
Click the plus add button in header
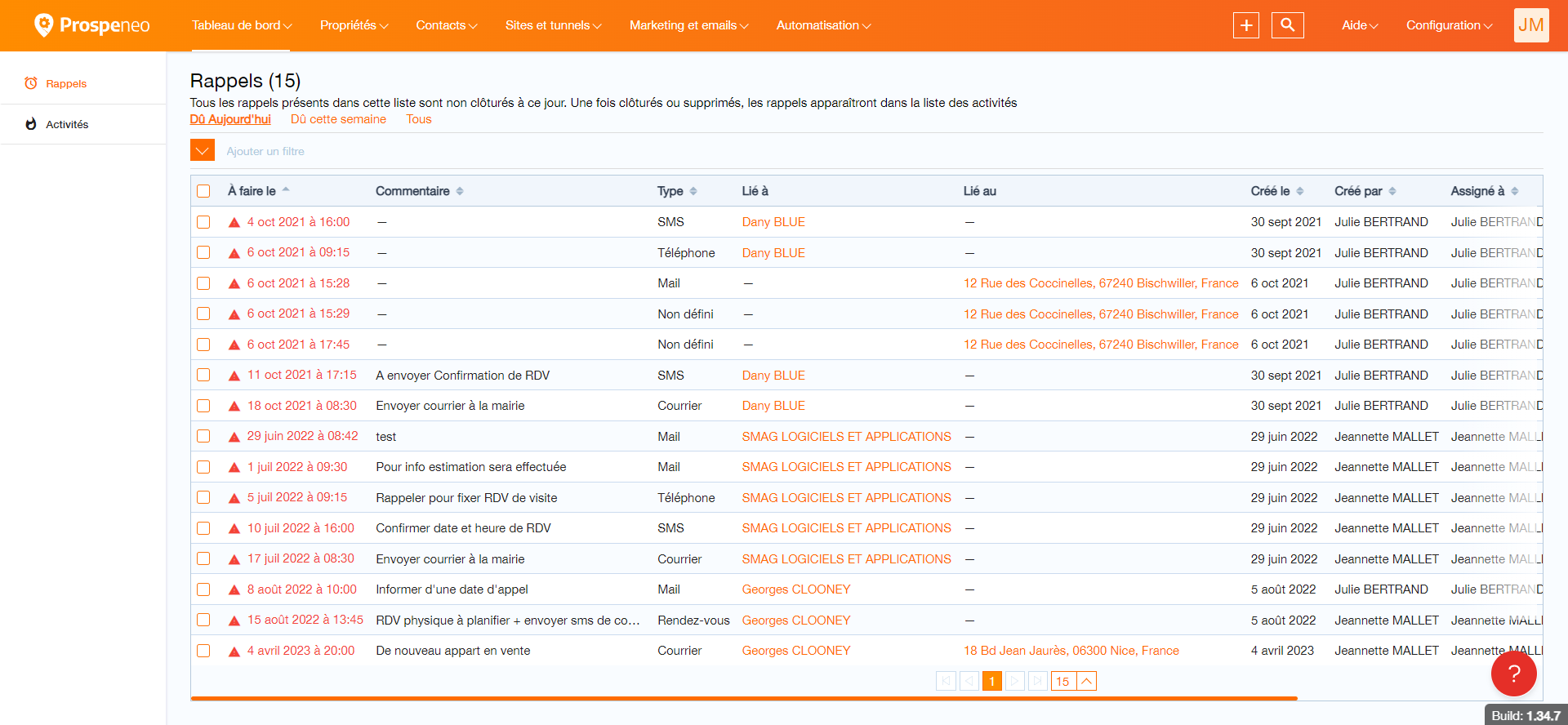pyautogui.click(x=1246, y=25)
